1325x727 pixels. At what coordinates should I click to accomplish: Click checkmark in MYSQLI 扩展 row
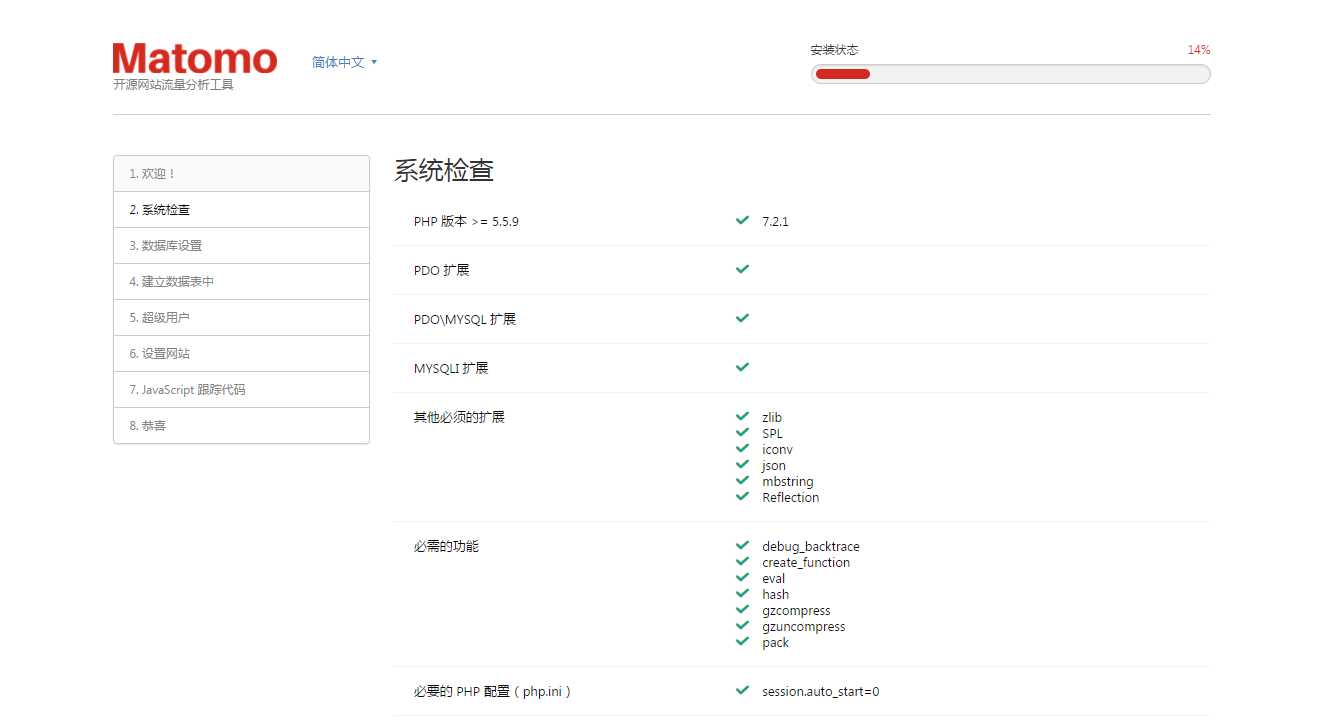click(742, 367)
